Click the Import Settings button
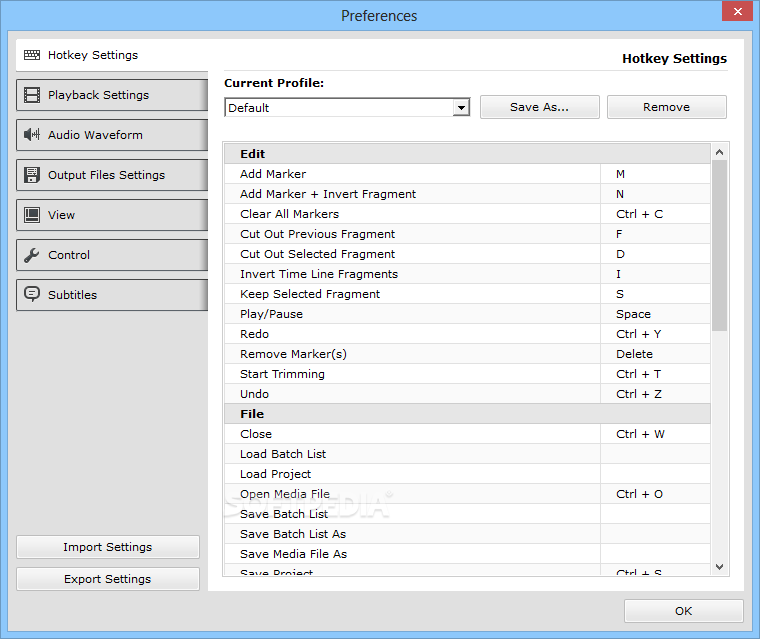This screenshot has height=639, width=760. (x=108, y=547)
